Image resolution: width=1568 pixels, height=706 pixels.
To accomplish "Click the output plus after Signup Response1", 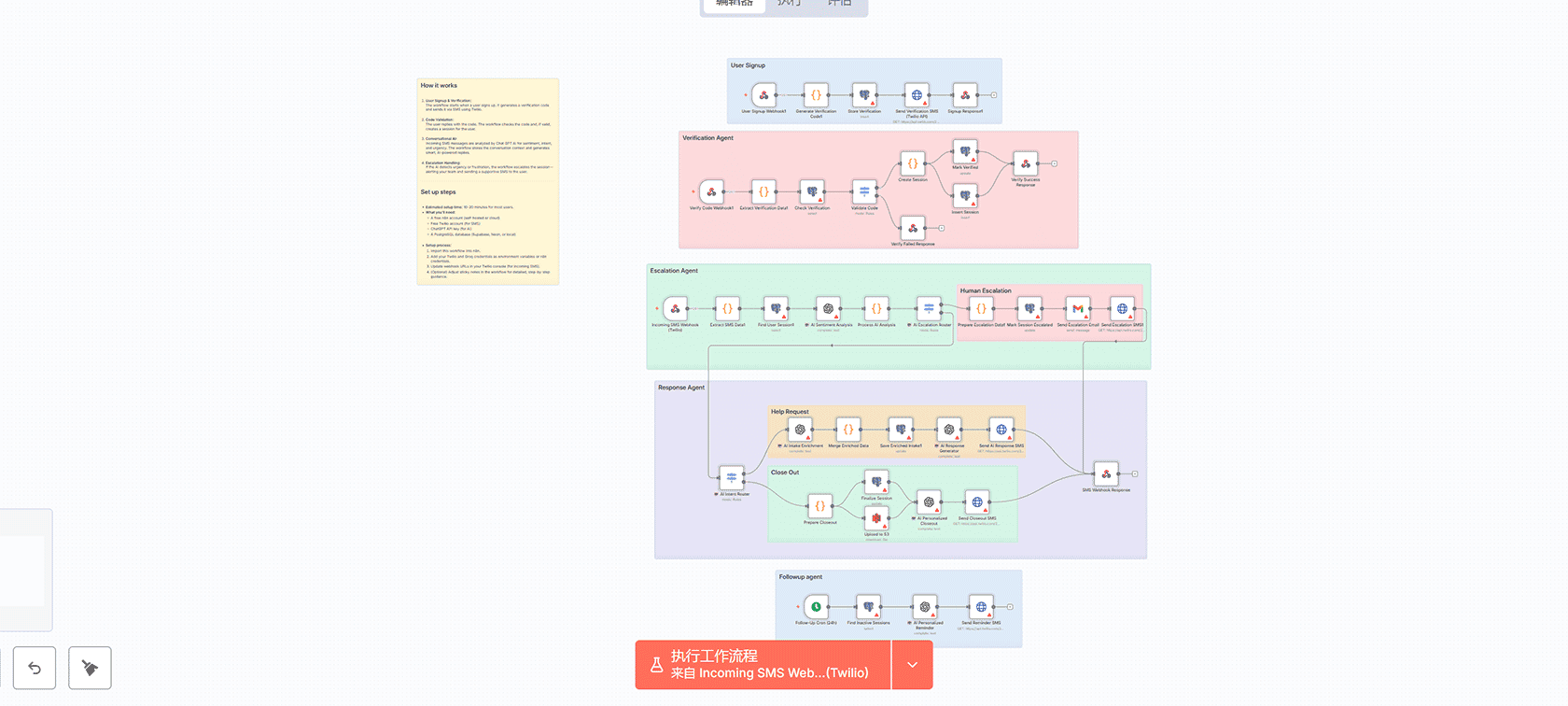I will tap(994, 95).
